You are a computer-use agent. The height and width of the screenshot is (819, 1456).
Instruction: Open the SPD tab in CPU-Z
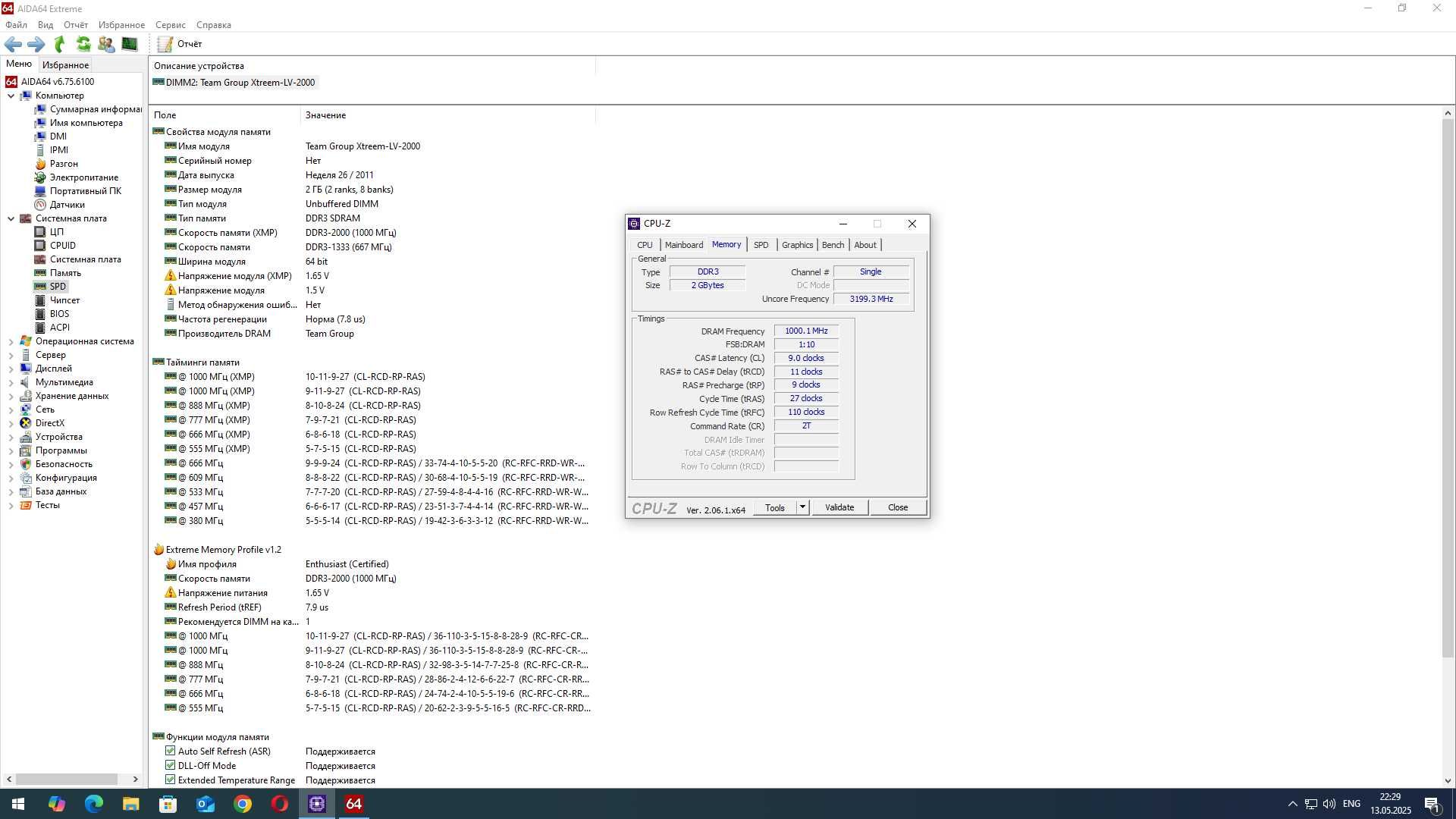761,245
